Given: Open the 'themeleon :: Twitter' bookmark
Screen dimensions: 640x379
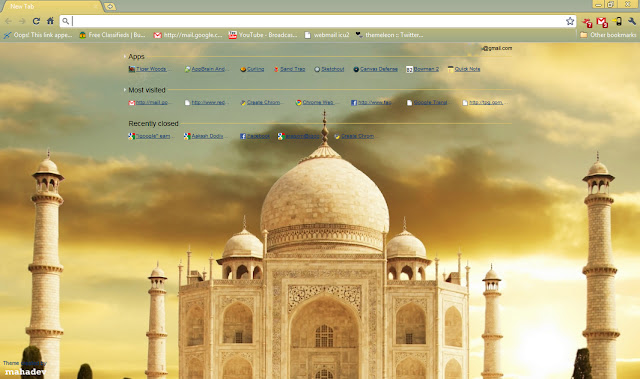Looking at the screenshot, I should 389,35.
